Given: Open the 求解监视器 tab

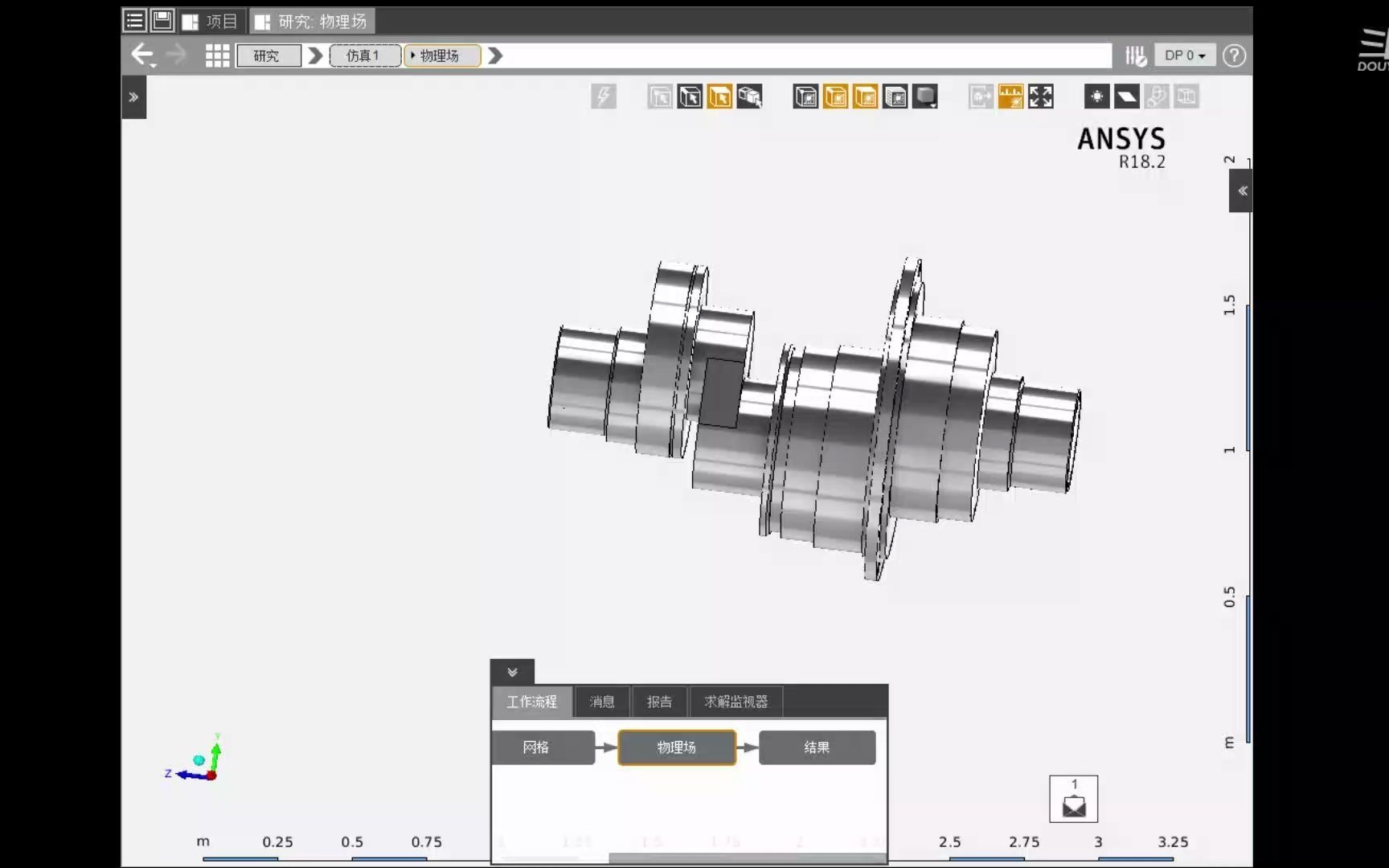Looking at the screenshot, I should [735, 701].
